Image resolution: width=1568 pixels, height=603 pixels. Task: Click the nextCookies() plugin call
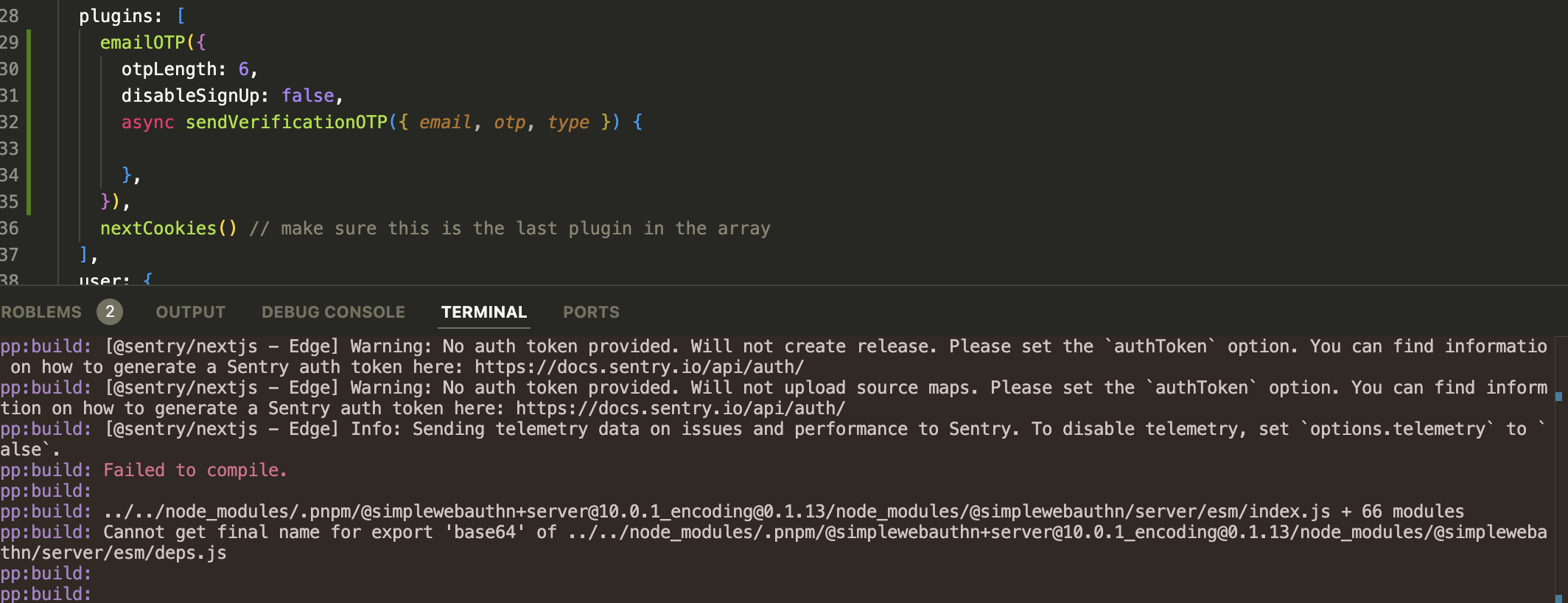click(159, 228)
